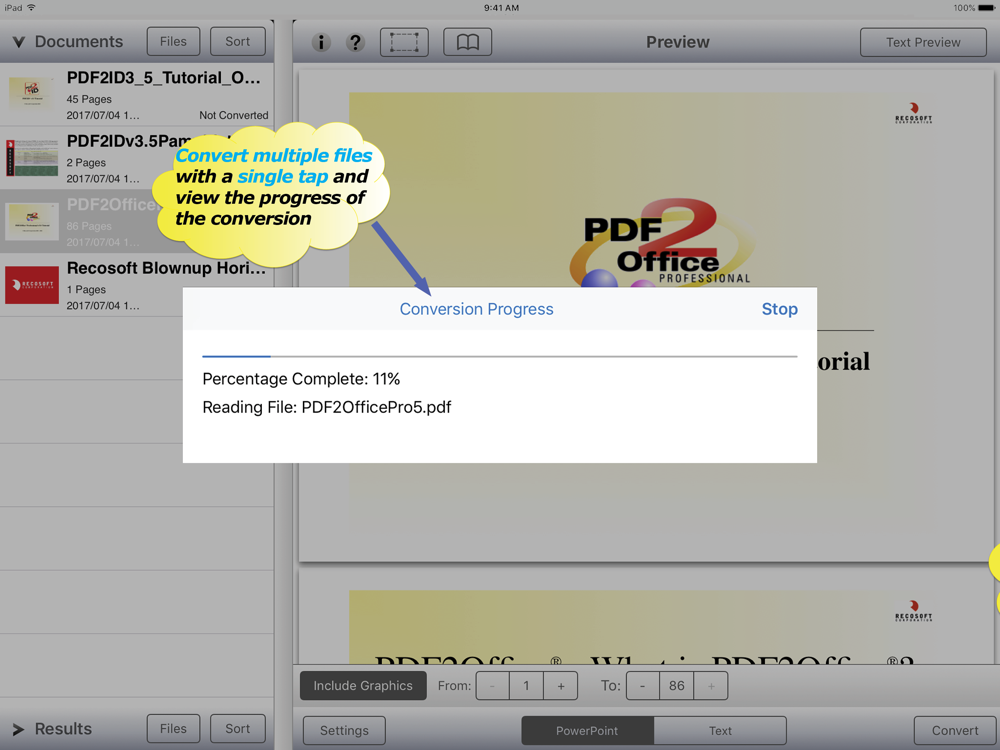Open thumbnail of PDF2ID3_5_Tutorial document
This screenshot has width=1000, height=750.
[31, 94]
